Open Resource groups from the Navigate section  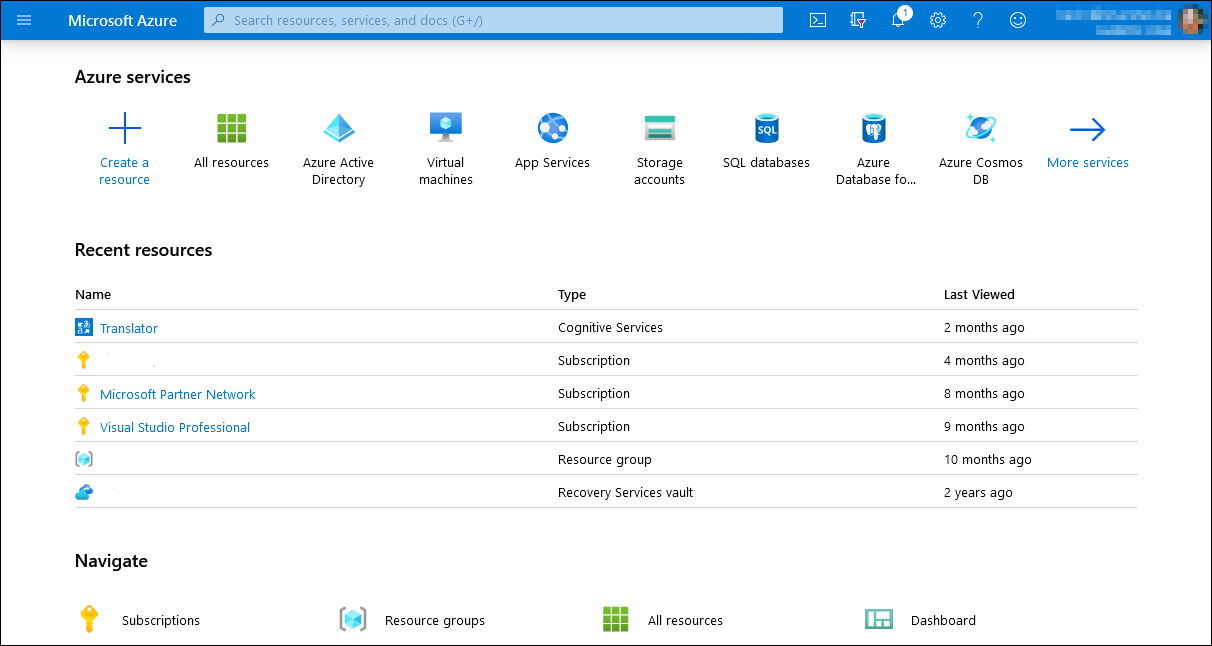click(x=434, y=620)
